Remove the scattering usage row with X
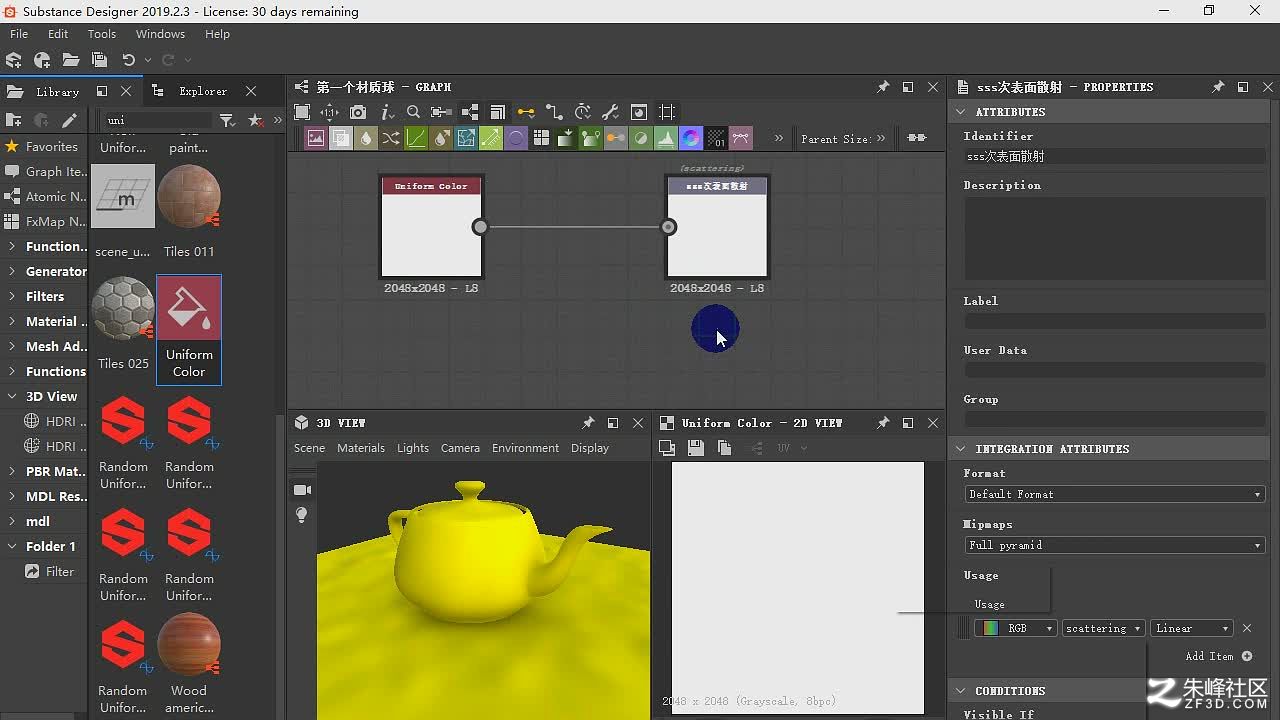The height and width of the screenshot is (720, 1280). click(1247, 628)
